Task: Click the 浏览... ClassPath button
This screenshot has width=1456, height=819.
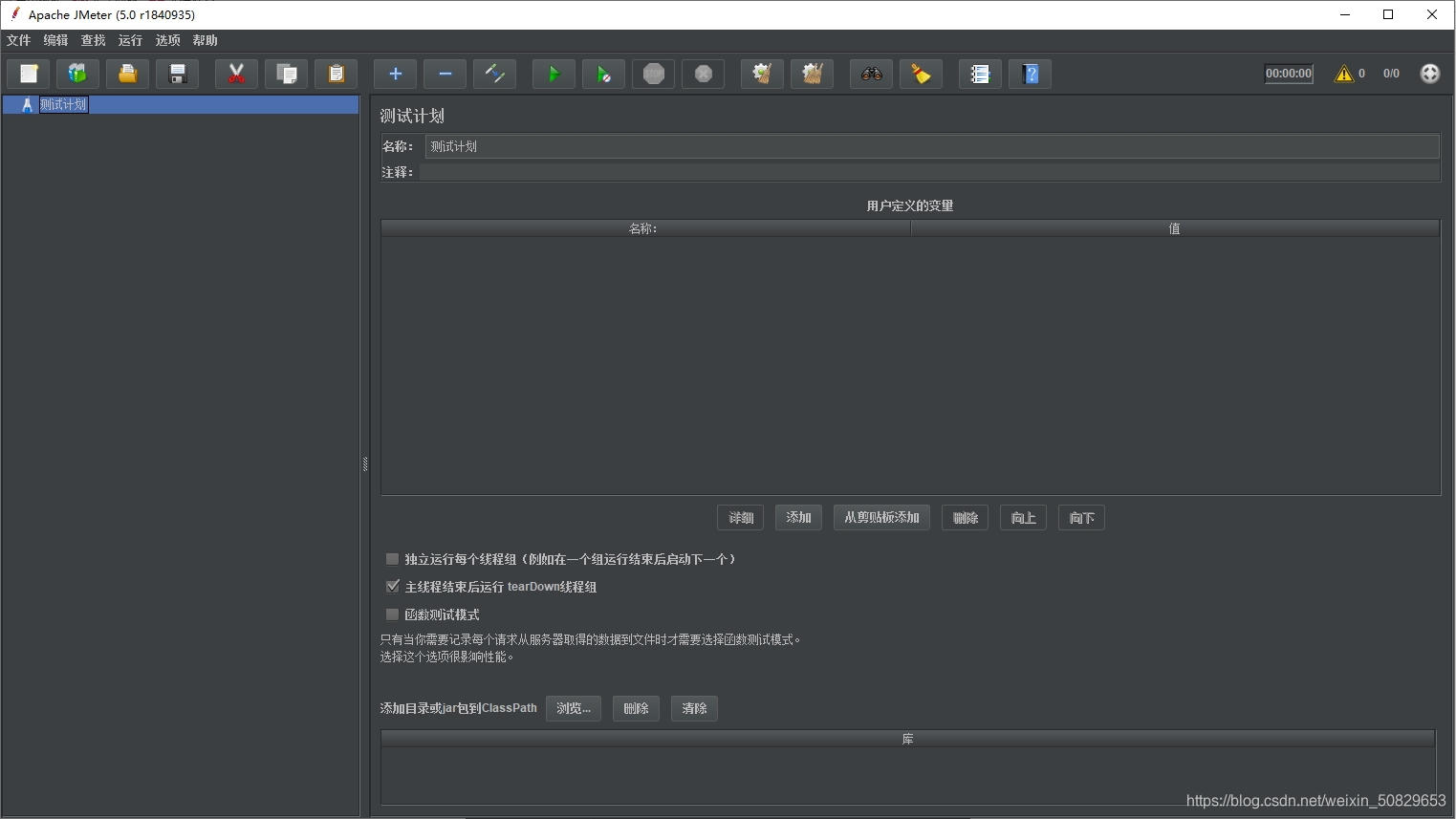Action: [x=574, y=708]
